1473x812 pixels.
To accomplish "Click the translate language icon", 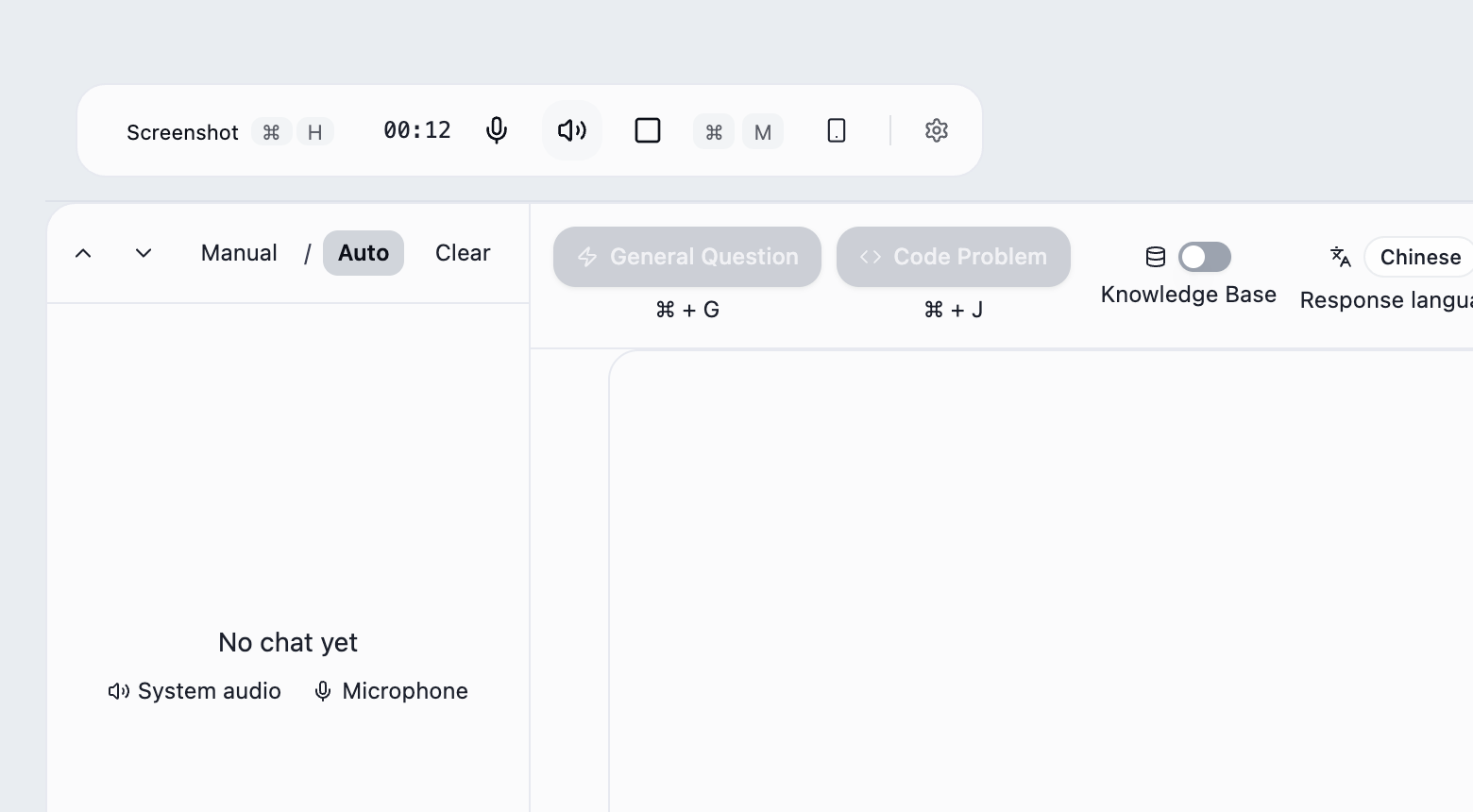I will [1341, 257].
